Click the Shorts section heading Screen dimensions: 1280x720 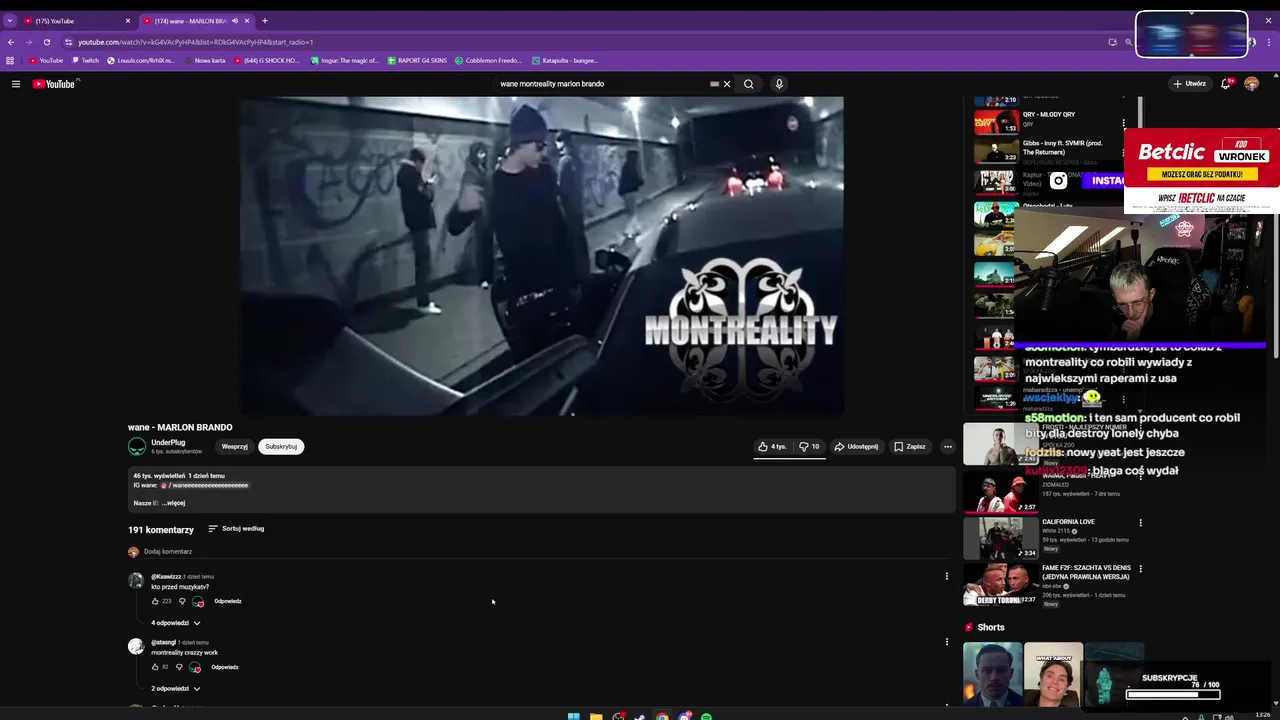pos(990,627)
